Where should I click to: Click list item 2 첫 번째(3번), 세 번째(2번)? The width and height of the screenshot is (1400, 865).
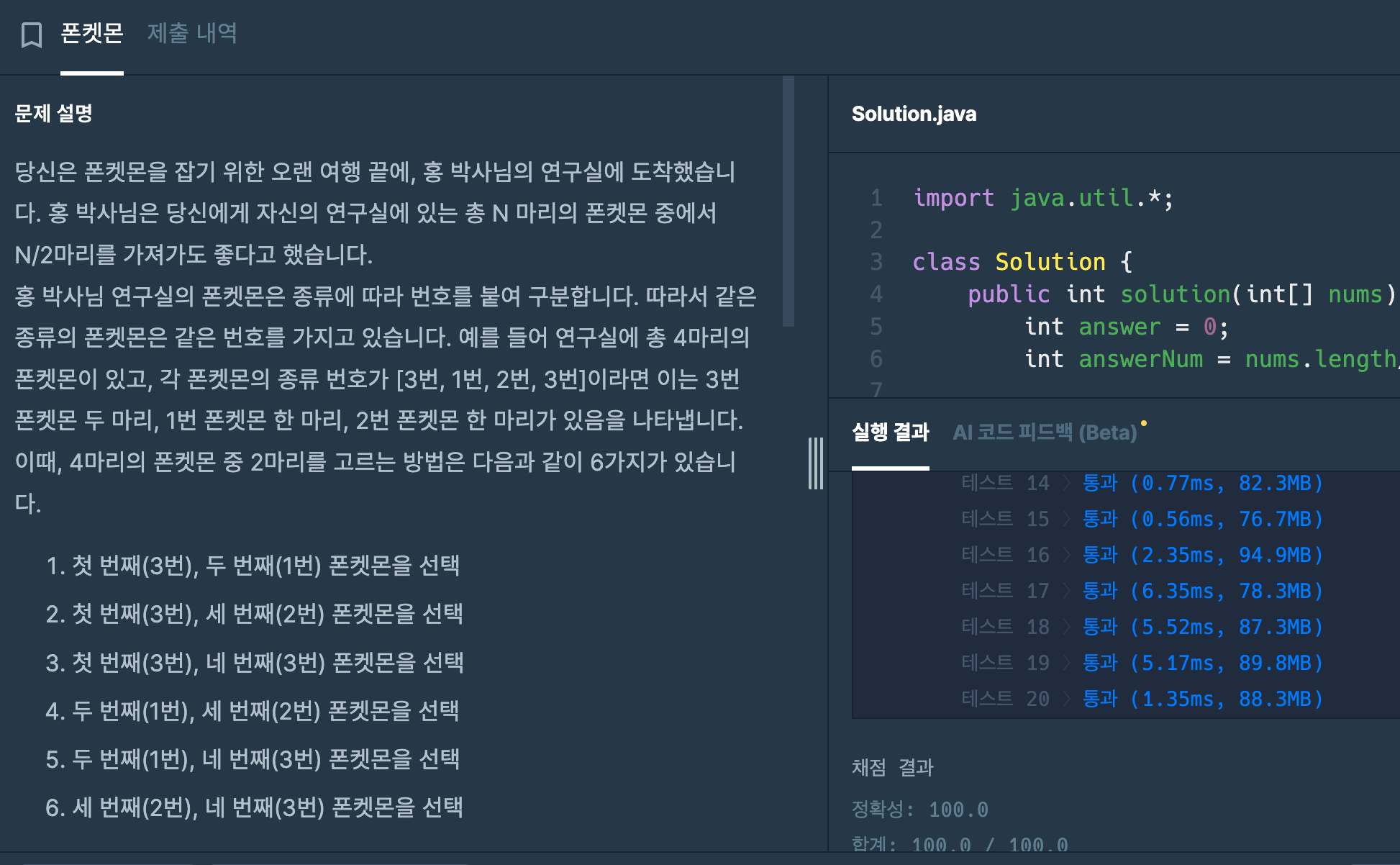tap(254, 614)
